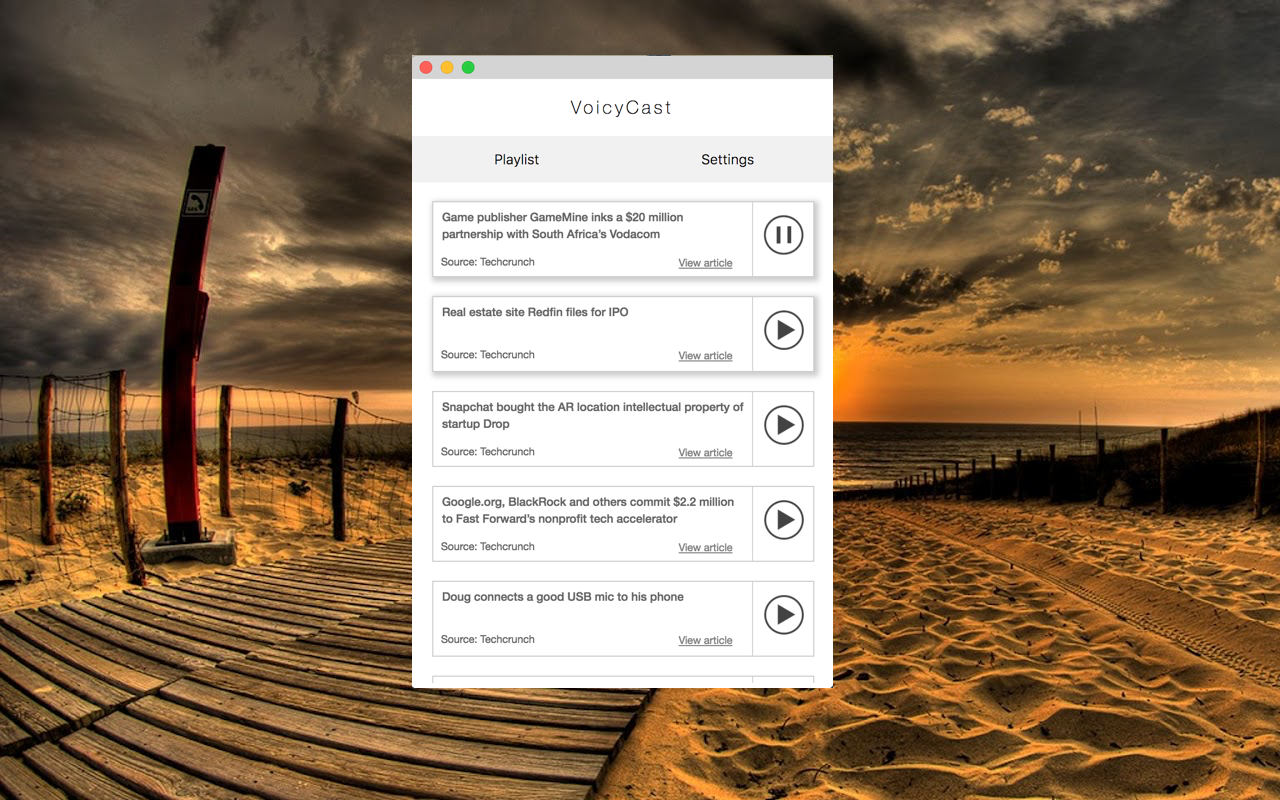This screenshot has width=1280, height=800.
Task: Open View article link for Google.org story
Action: (705, 548)
